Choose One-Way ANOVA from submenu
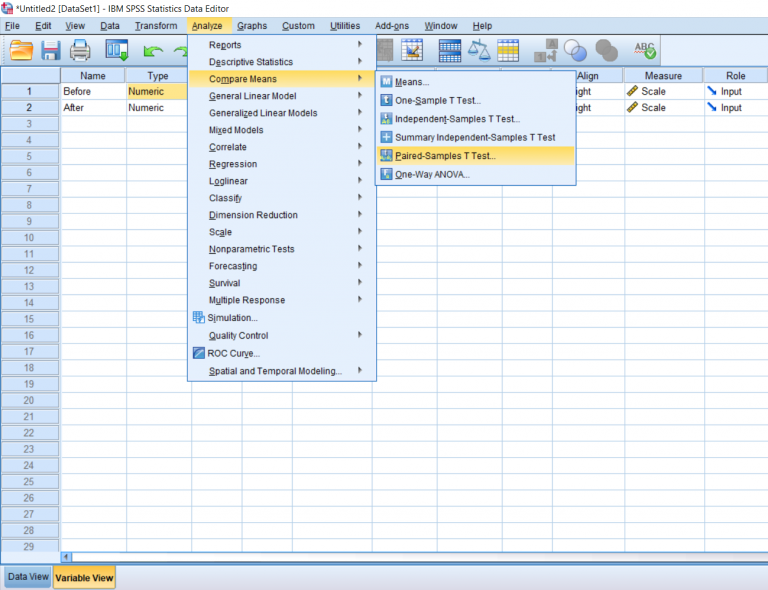Screen dimensions: 768x590 [476, 174]
